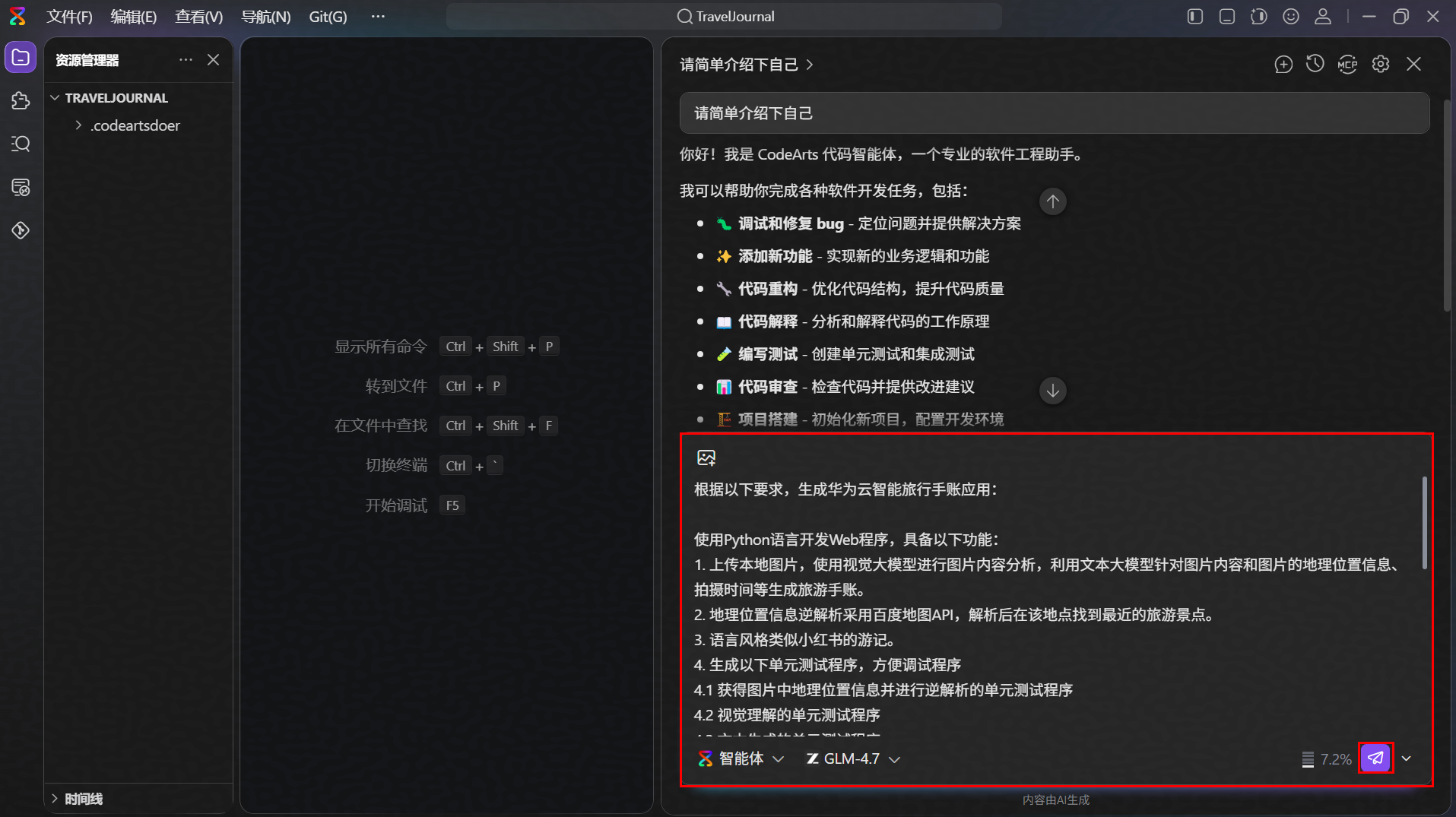This screenshot has width=1456, height=817.
Task: Start a new chat with the plus icon
Action: click(x=1283, y=65)
